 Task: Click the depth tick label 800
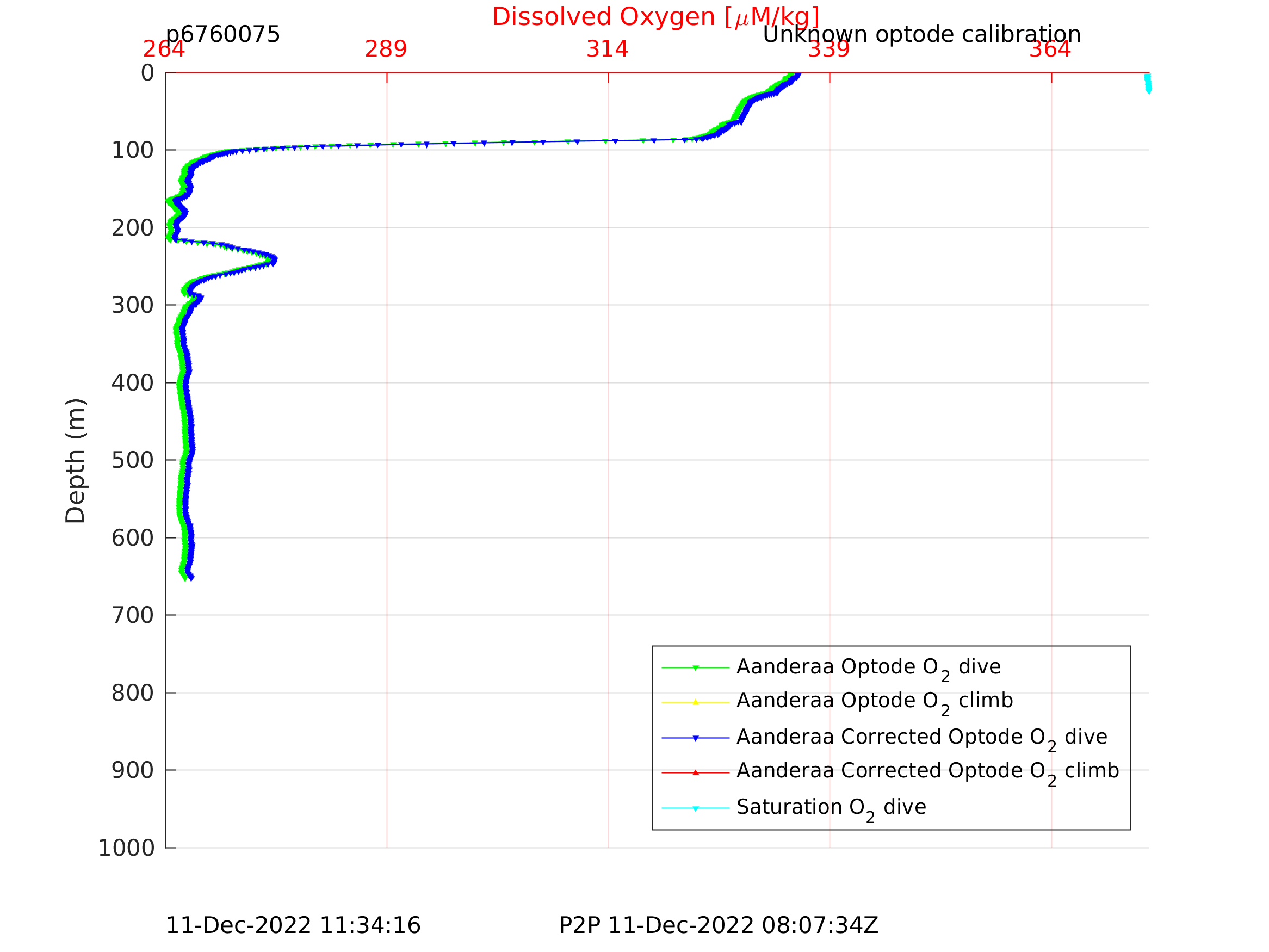click(133, 694)
